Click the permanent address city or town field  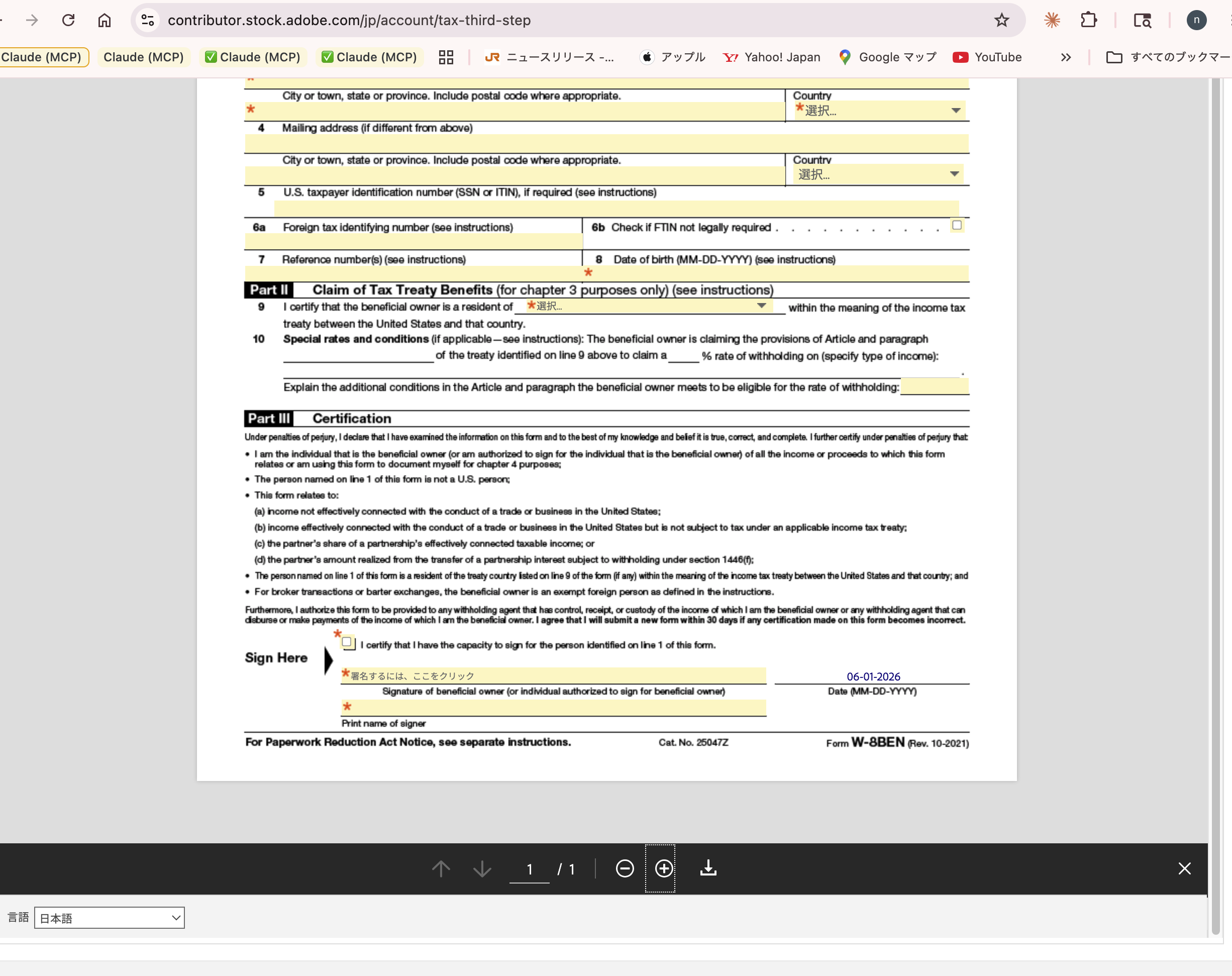[x=515, y=111]
